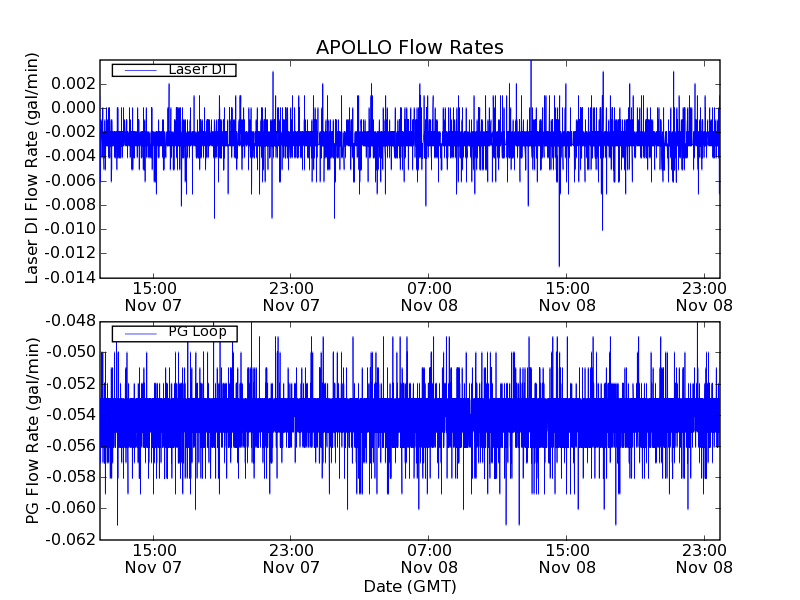Select the PG Loop legend label
This screenshot has width=800, height=600.
point(197,332)
